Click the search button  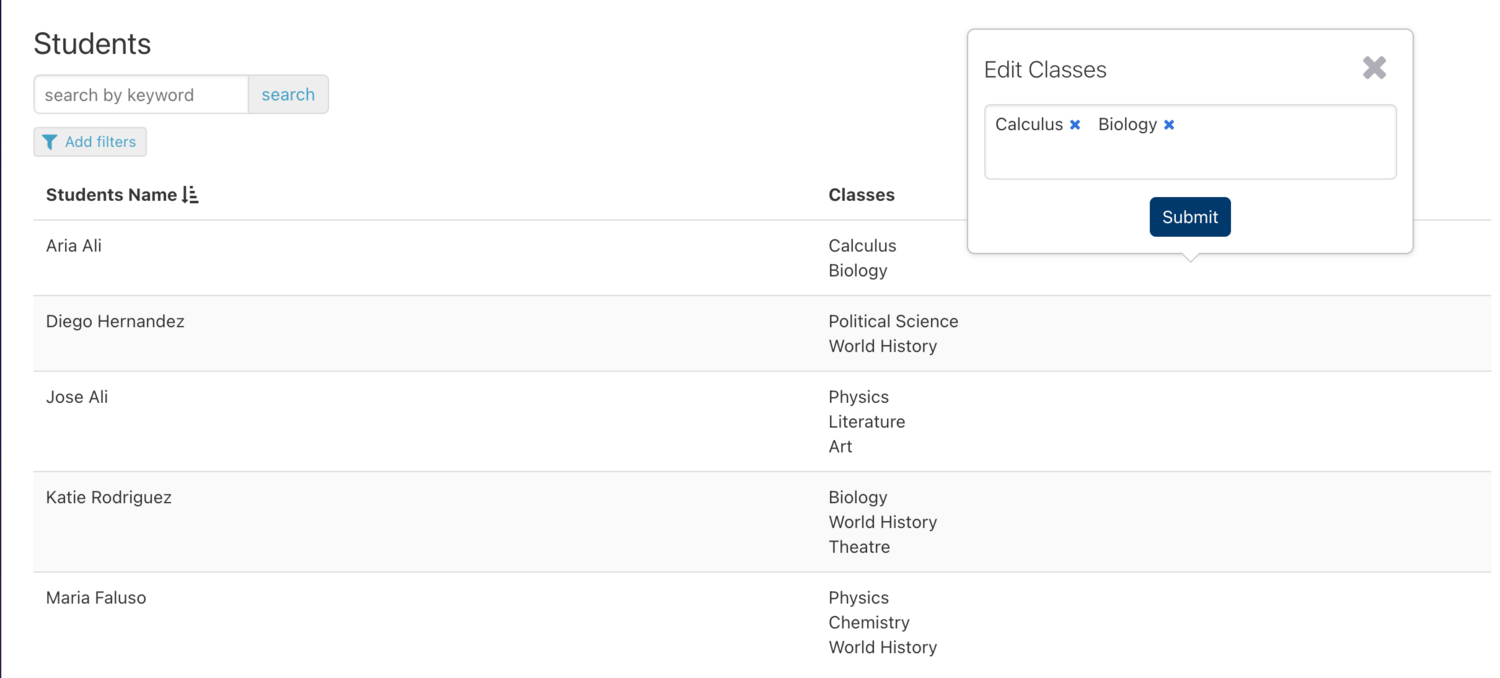288,95
